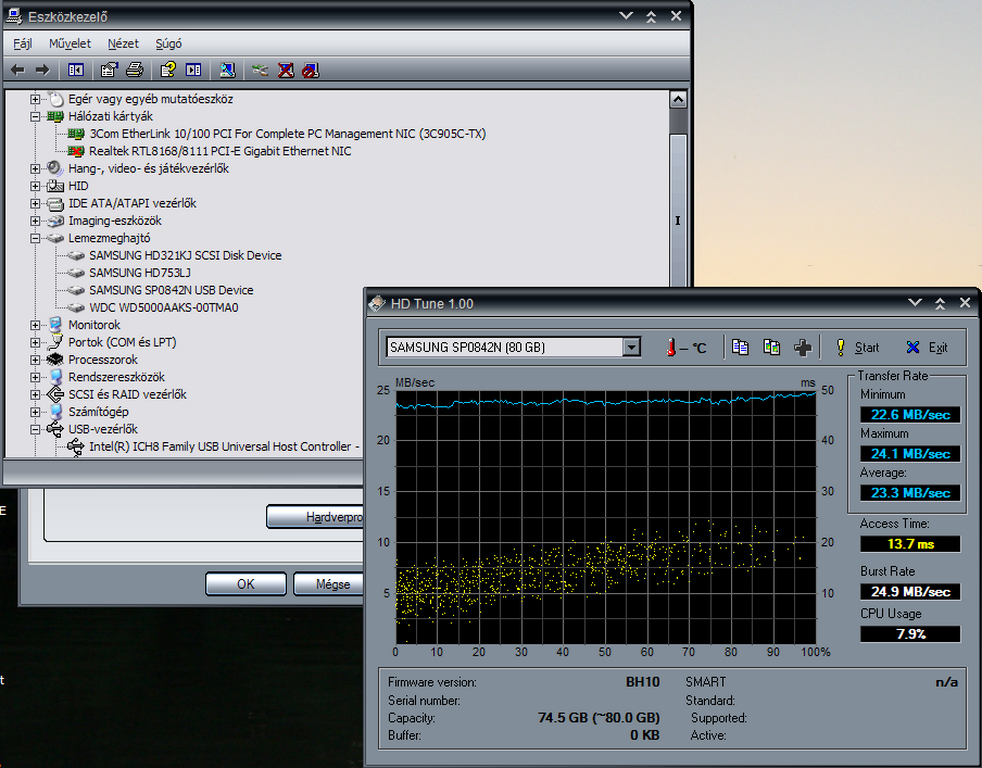
Task: Open the Properties toolbar icon in Eszközkezelő
Action: tap(110, 70)
